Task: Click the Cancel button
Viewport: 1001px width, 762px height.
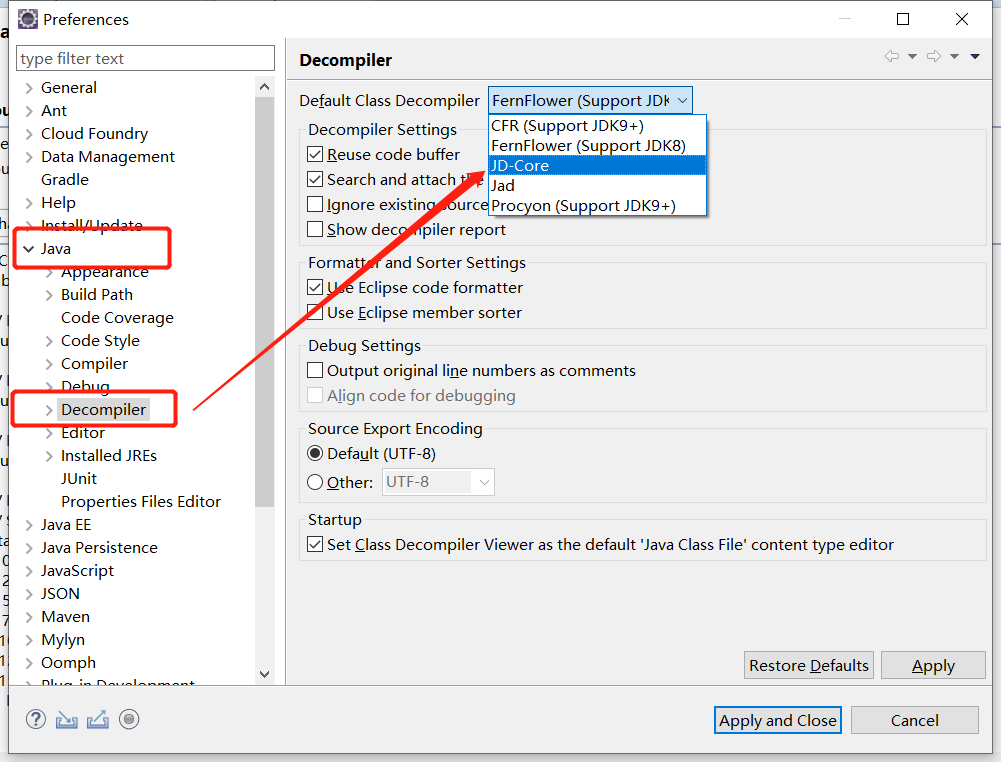Action: pos(914,721)
